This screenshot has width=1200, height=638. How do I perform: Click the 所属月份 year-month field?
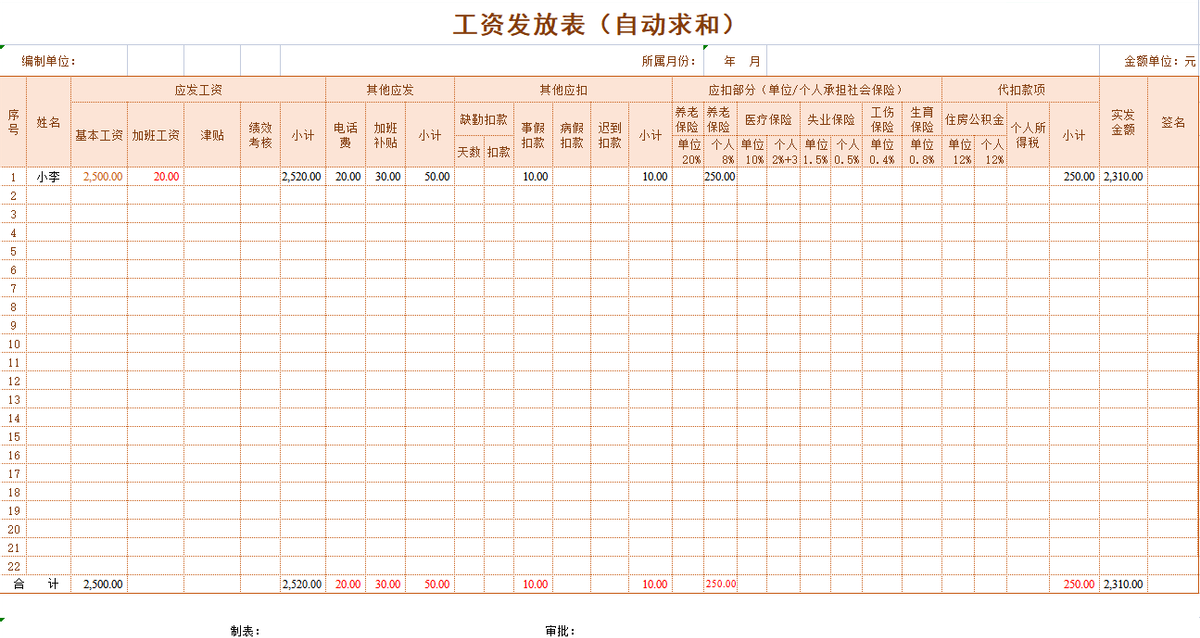[x=738, y=60]
